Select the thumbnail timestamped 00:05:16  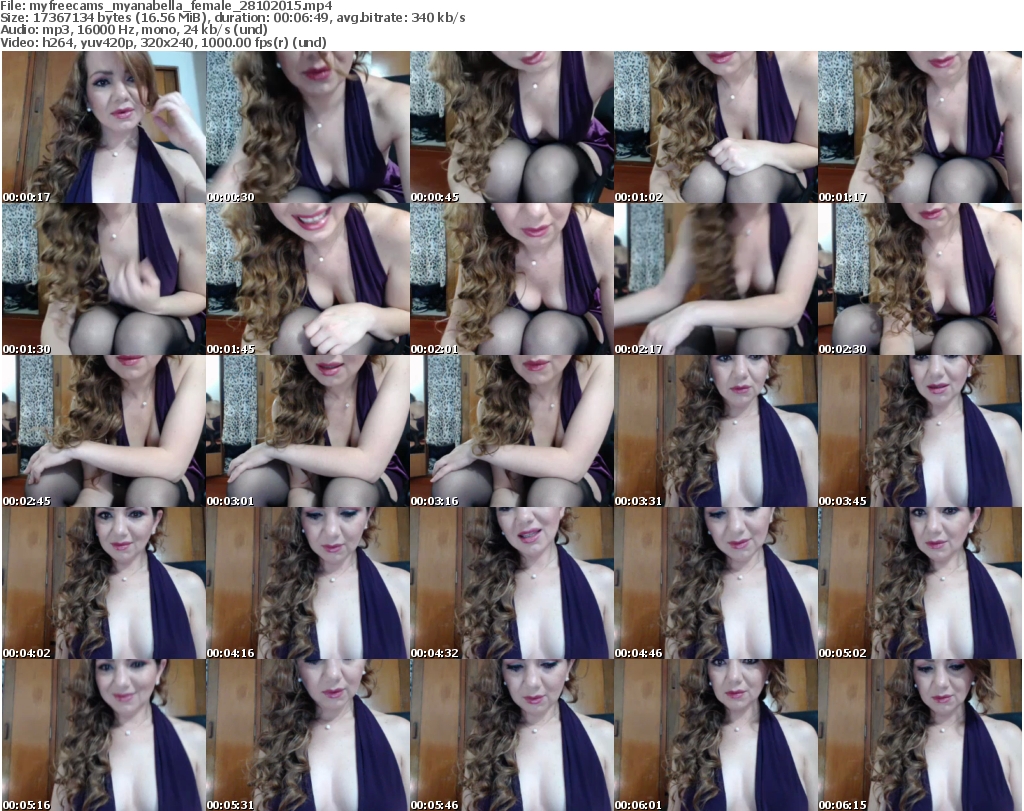tap(104, 735)
